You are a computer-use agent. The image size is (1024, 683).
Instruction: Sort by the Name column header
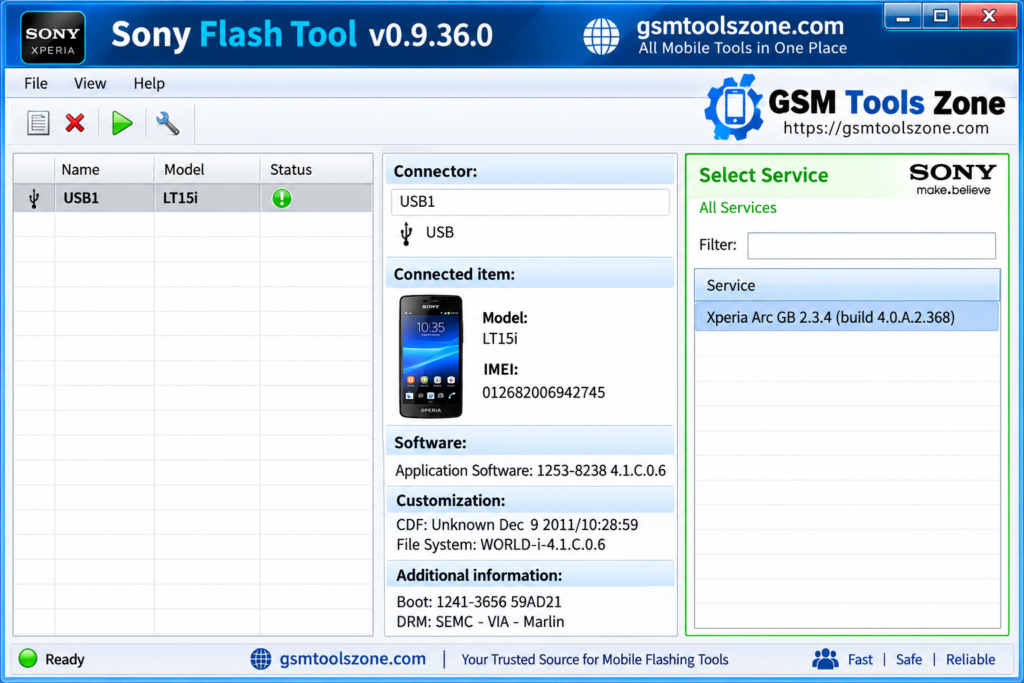tap(104, 170)
